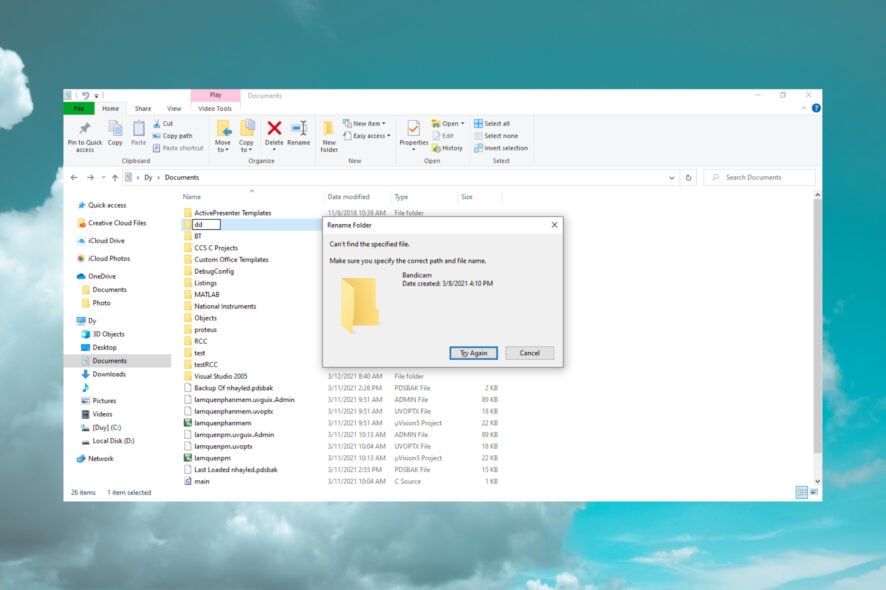Click the Play contextual tab header
886x590 pixels.
coord(216,95)
